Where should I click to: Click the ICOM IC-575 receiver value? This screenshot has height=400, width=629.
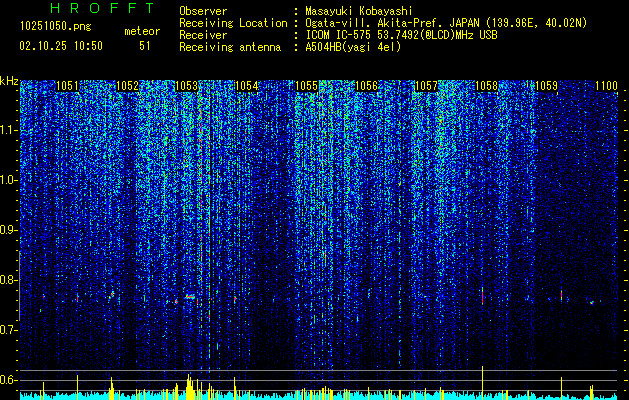pos(401,35)
